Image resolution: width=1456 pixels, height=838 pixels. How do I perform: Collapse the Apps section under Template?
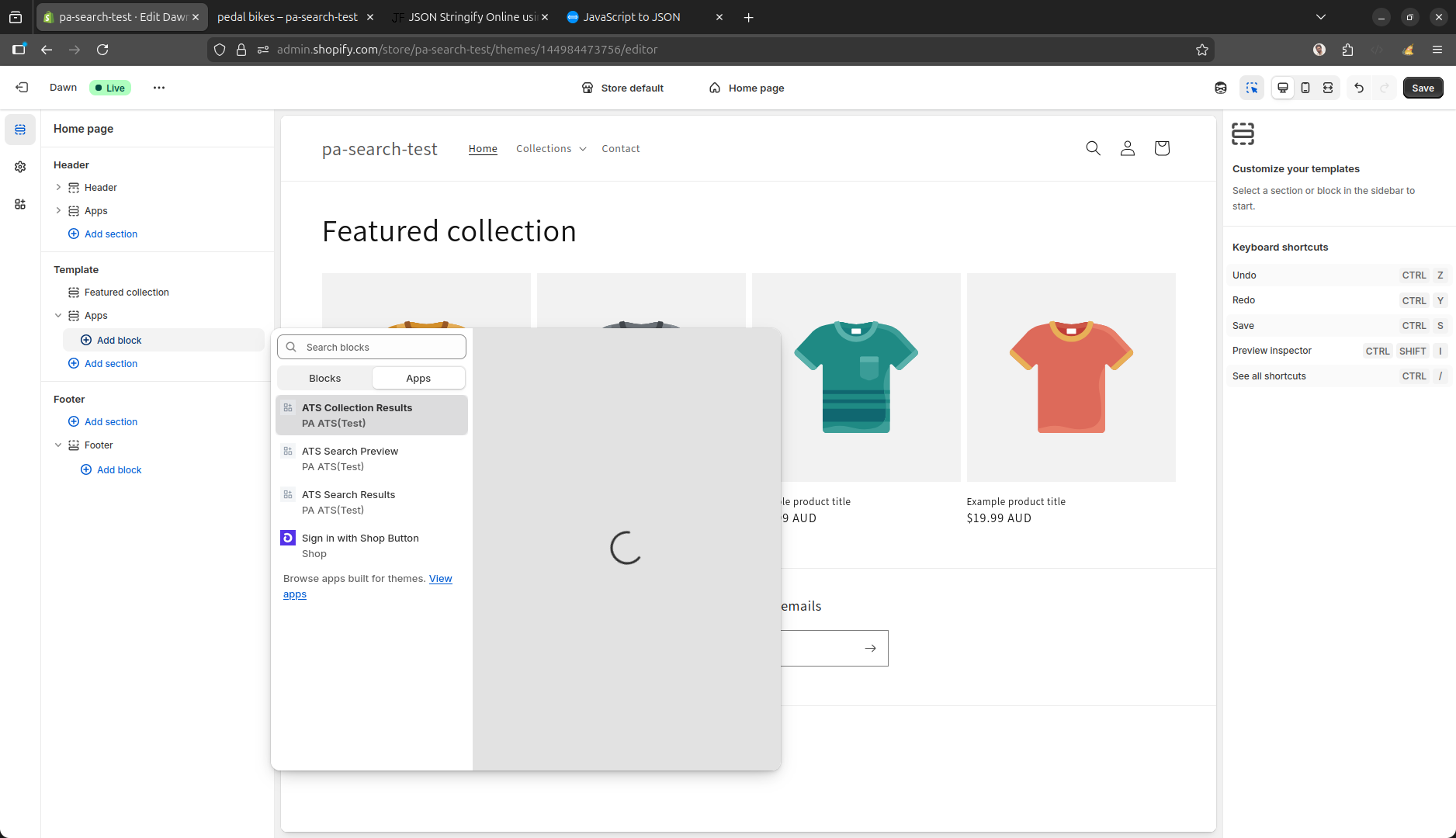58,315
